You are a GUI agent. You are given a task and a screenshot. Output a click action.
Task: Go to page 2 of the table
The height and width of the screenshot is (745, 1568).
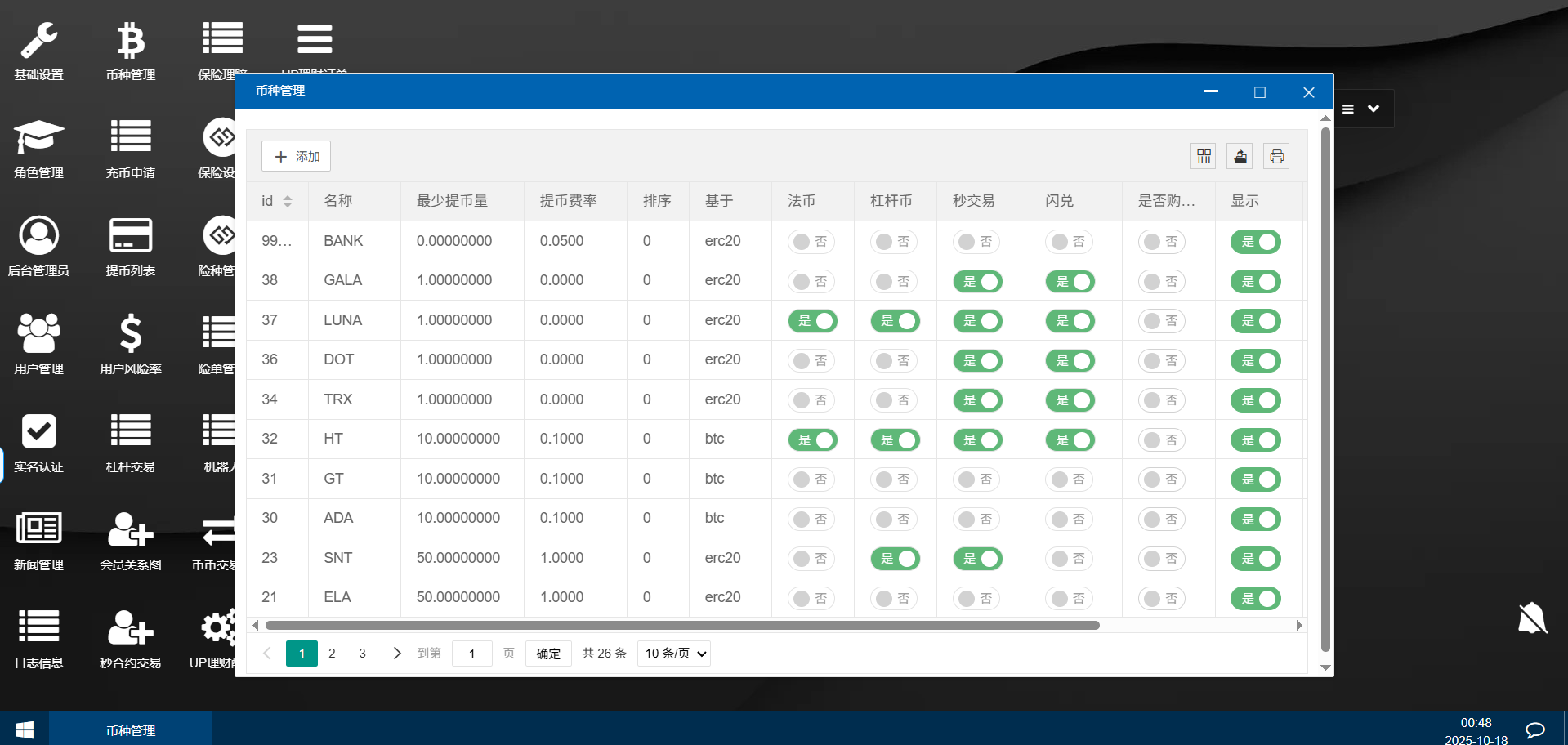click(332, 654)
